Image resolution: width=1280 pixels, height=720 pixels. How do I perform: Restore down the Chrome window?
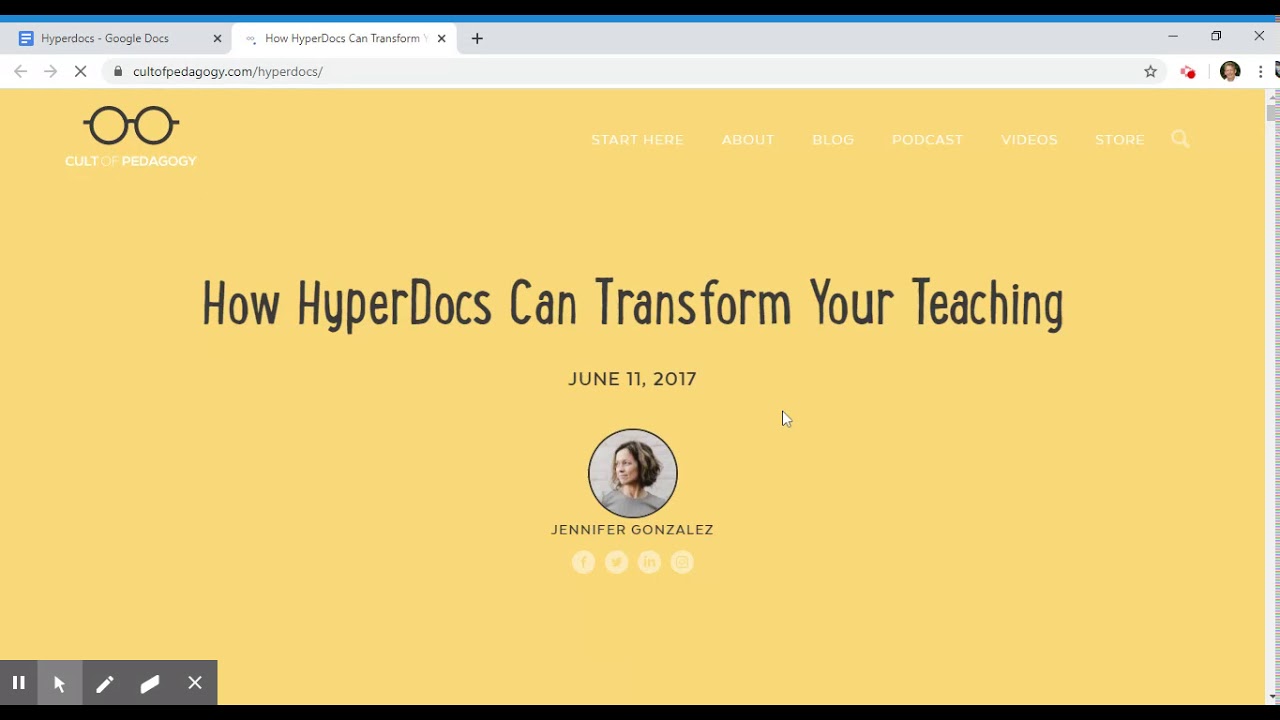[x=1216, y=36]
